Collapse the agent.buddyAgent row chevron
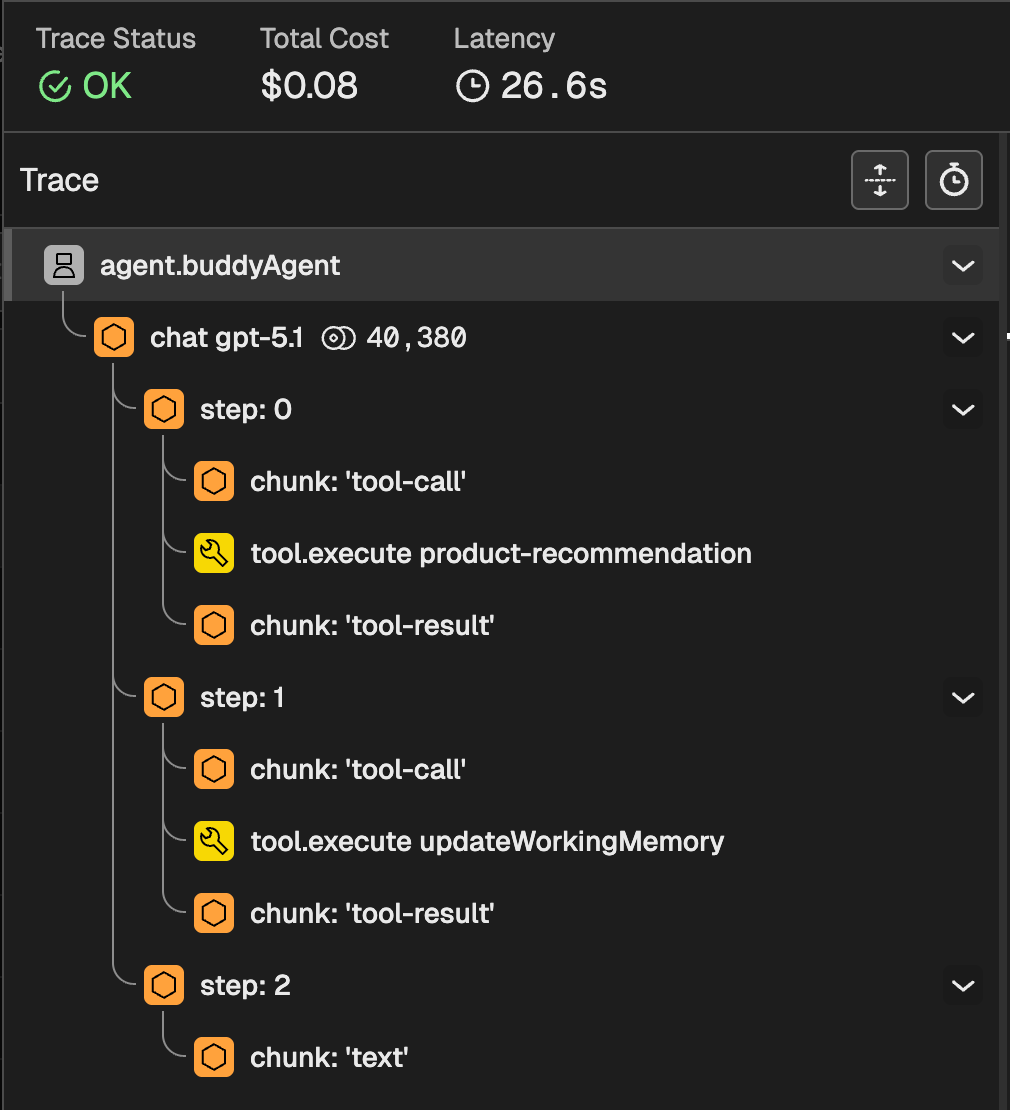Image resolution: width=1010 pixels, height=1110 pixels. tap(963, 266)
